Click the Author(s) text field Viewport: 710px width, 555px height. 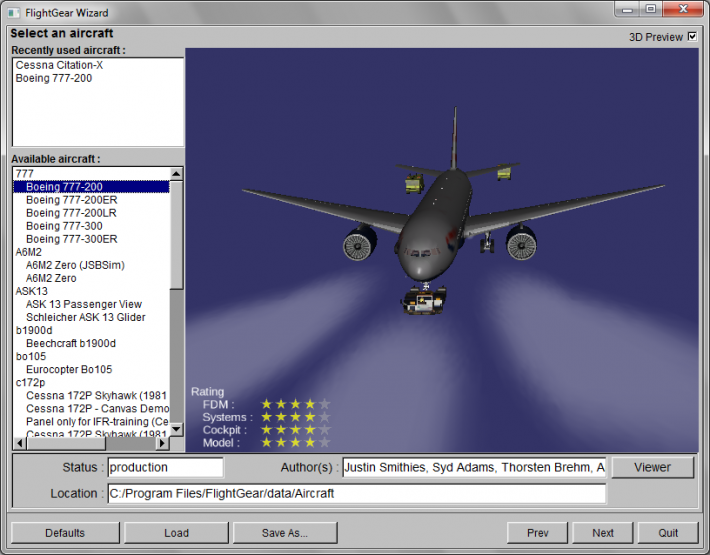point(474,468)
